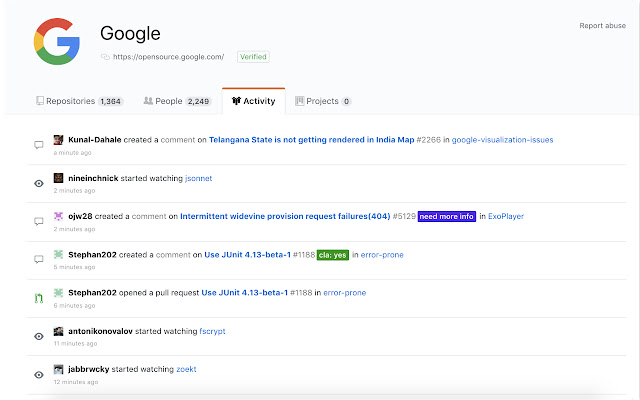The height and width of the screenshot is (400, 640).
Task: Click the green pull request icon
Action: pos(39,298)
